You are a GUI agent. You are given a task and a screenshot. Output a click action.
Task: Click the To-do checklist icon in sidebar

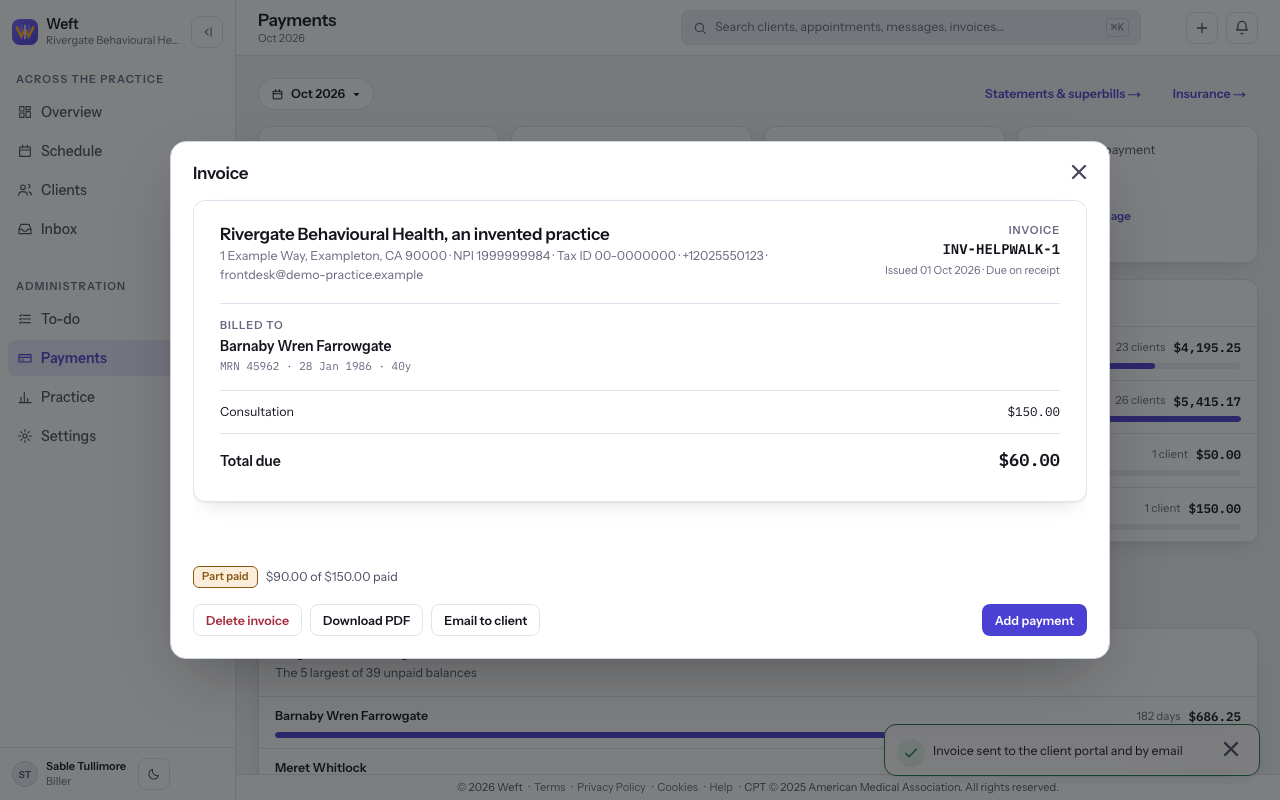(x=25, y=319)
